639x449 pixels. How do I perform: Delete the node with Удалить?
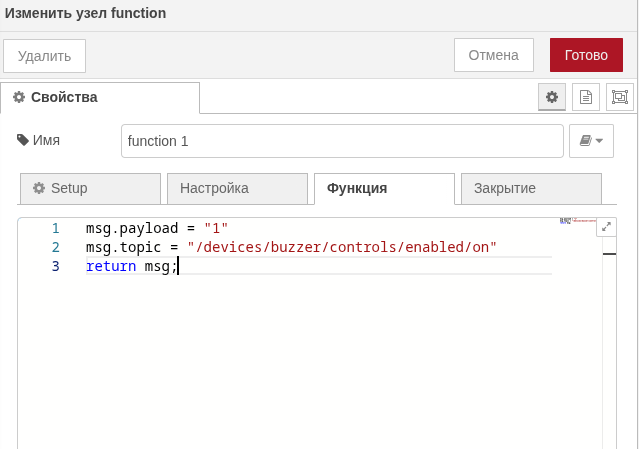44,56
